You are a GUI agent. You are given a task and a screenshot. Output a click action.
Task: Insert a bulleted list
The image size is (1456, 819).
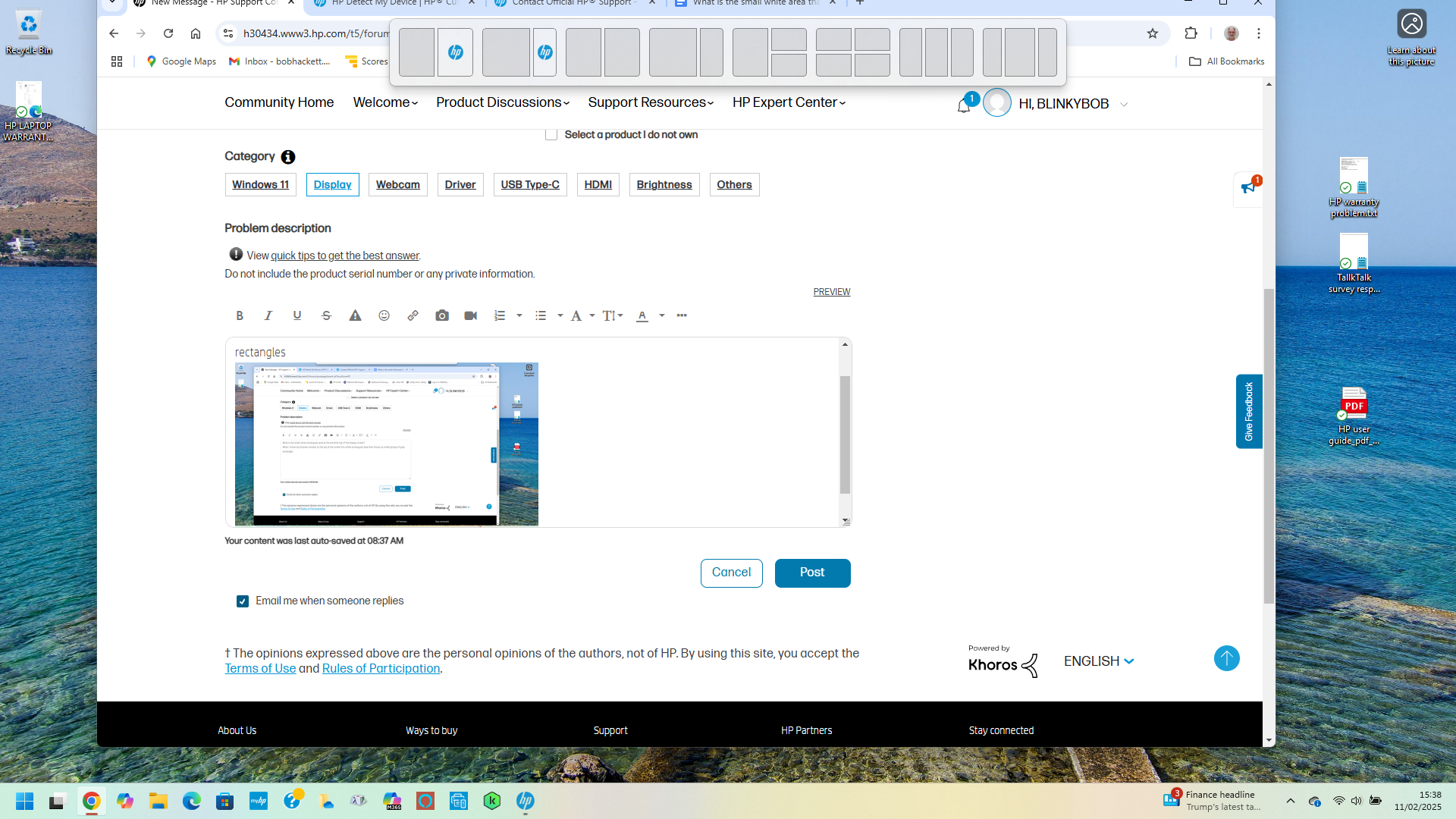541,315
